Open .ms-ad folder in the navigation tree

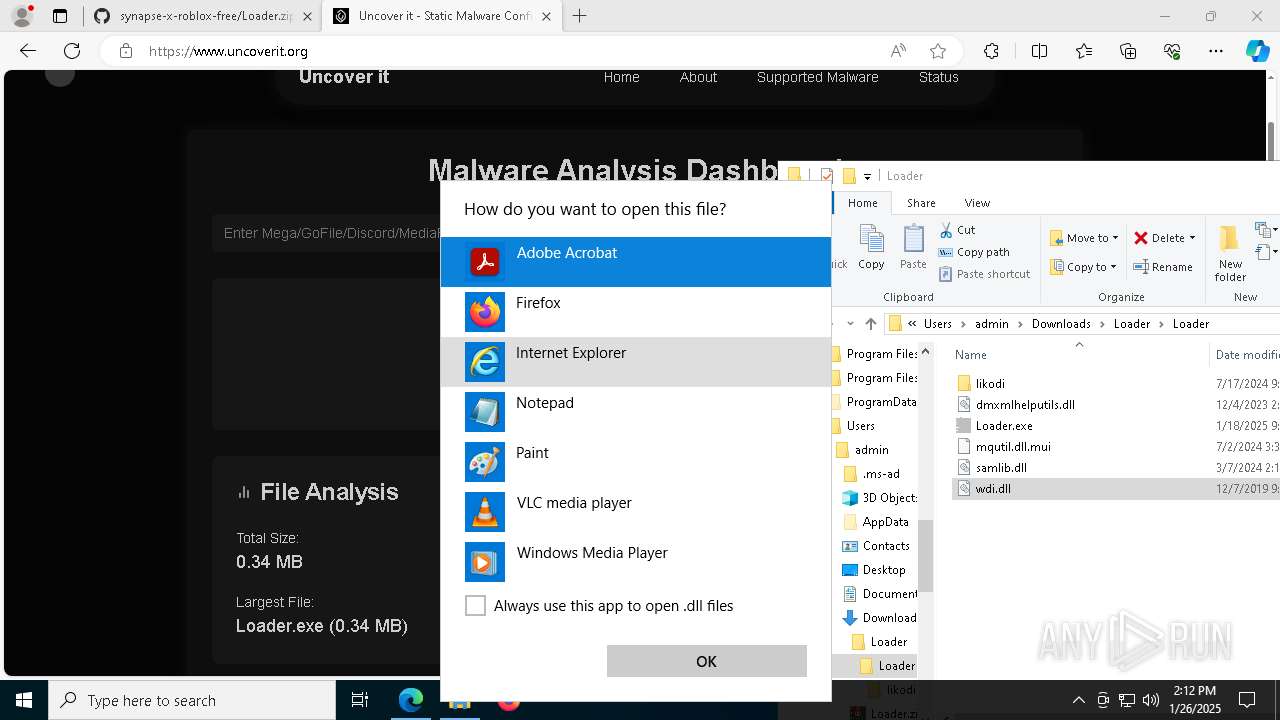coord(881,474)
